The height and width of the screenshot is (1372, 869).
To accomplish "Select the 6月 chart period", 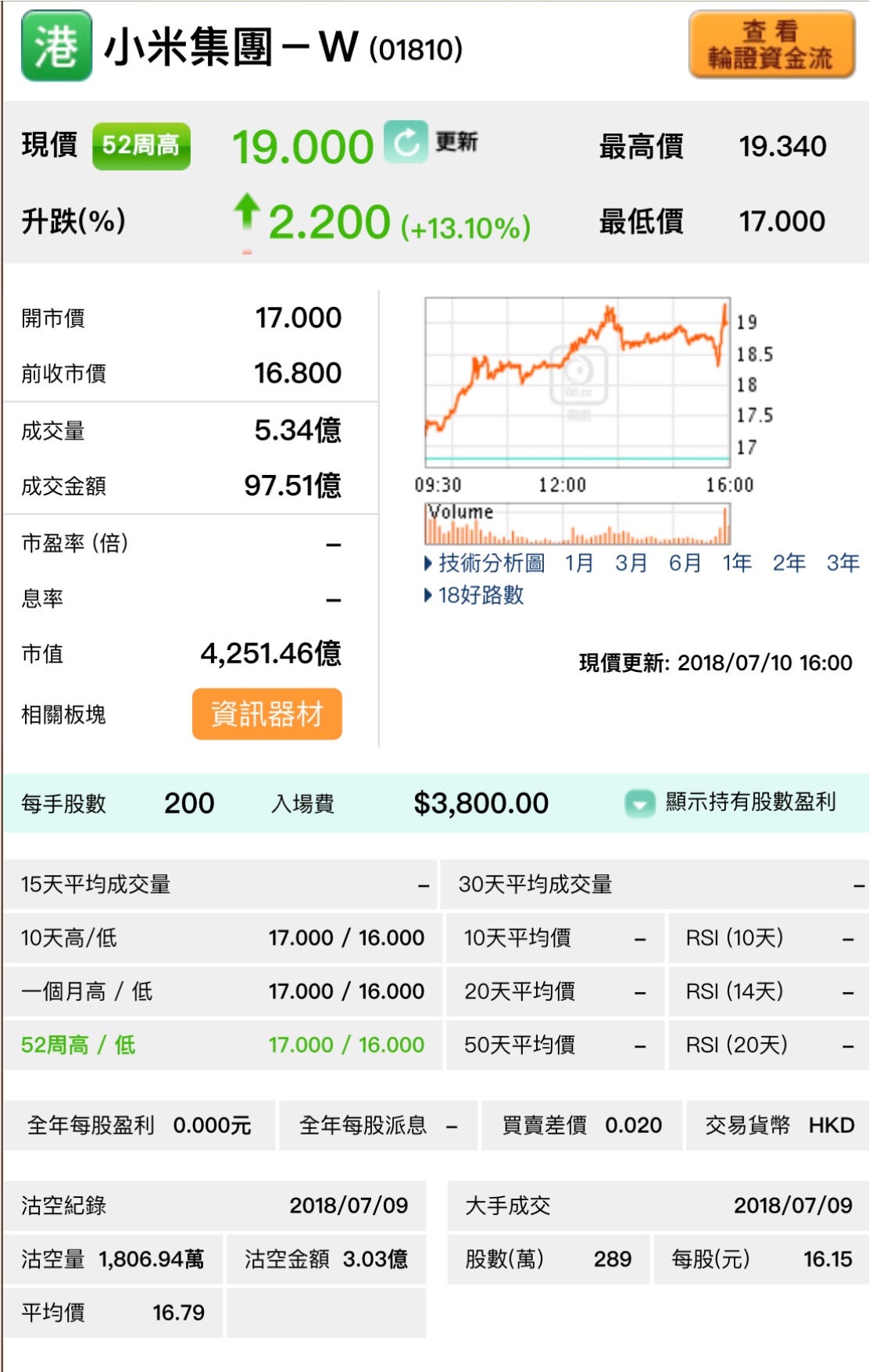I will click(x=685, y=563).
